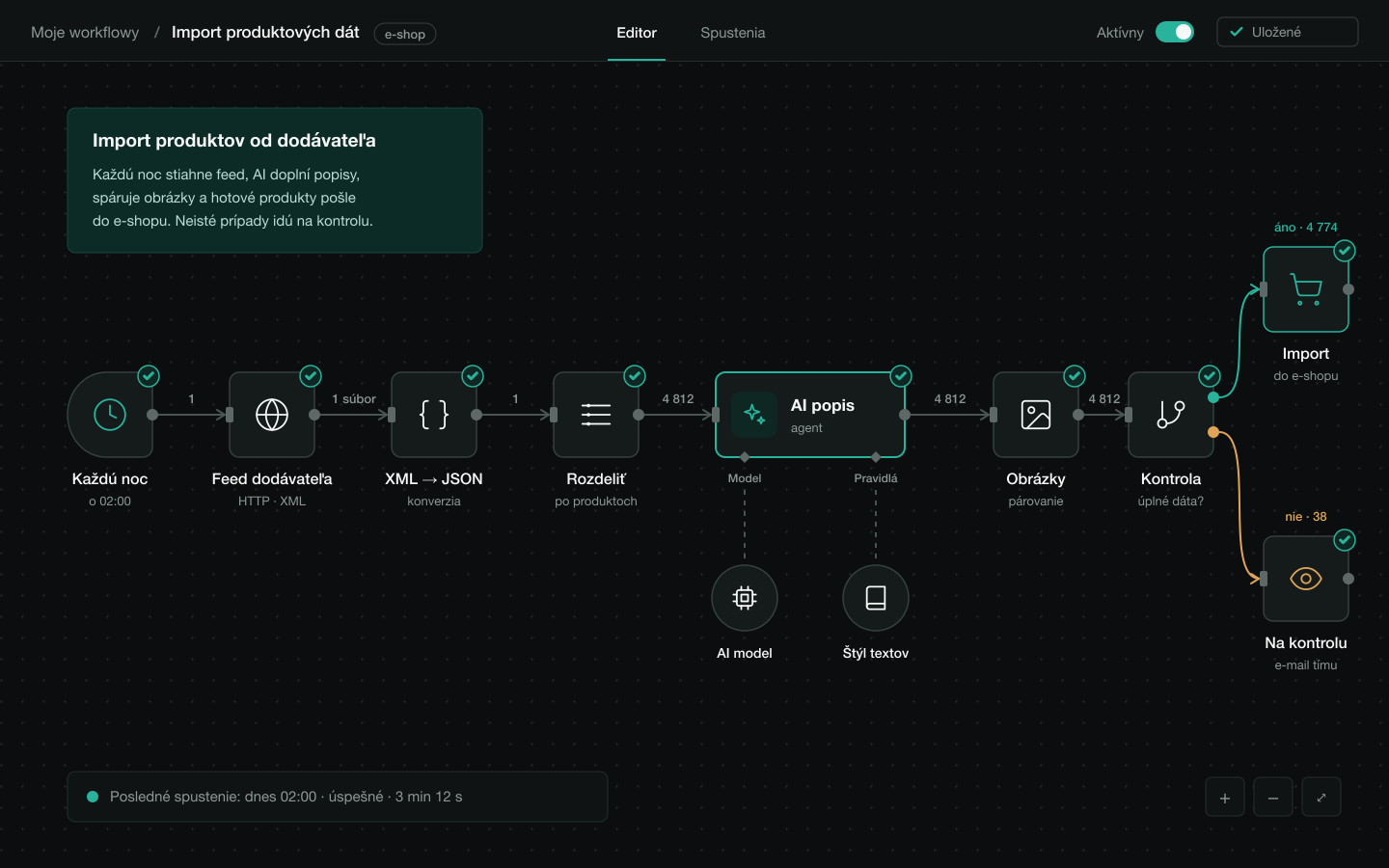1389x868 pixels.
Task: Open the AI model chip sub-node
Action: point(745,598)
